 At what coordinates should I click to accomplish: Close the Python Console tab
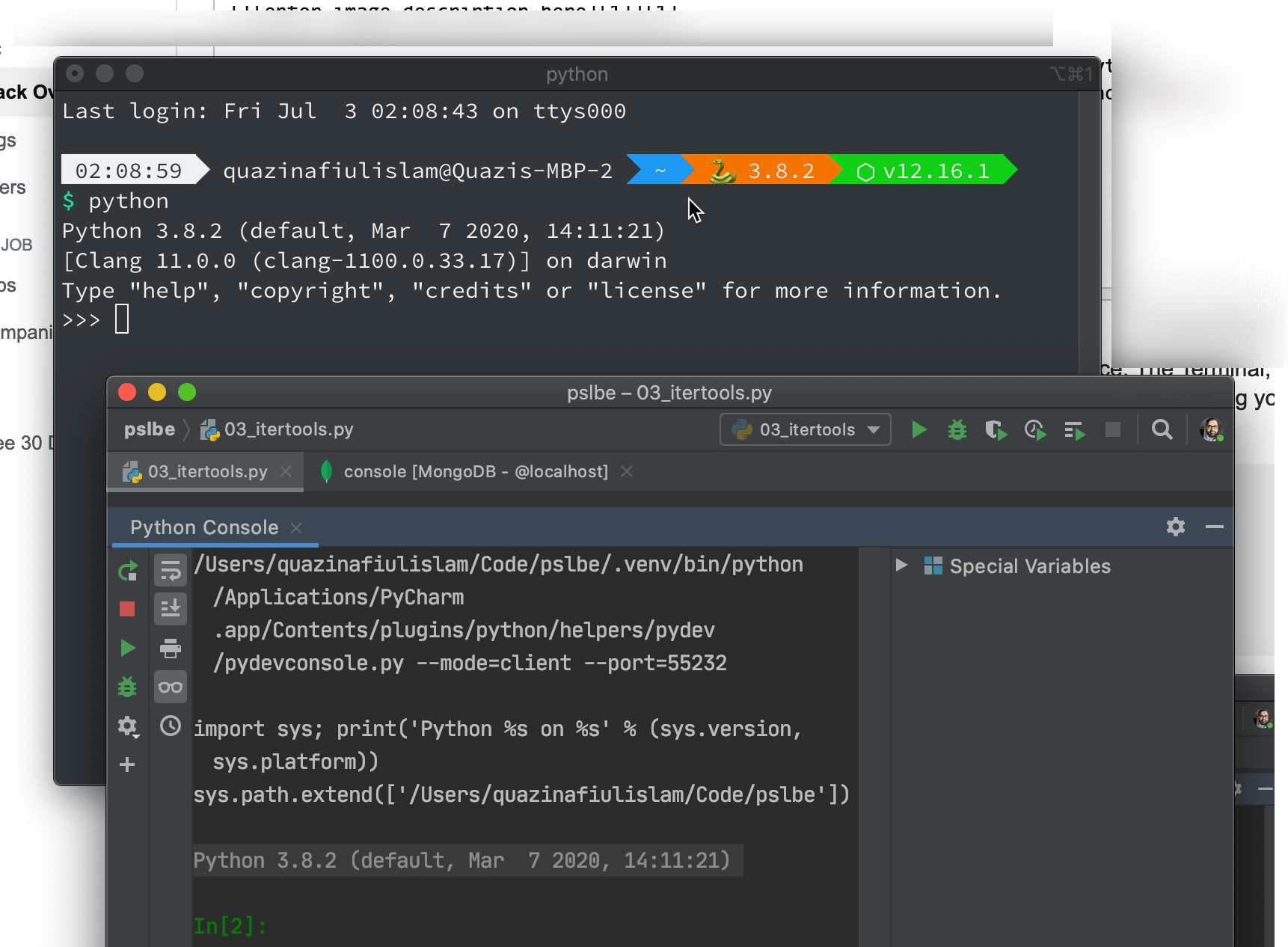point(296,528)
